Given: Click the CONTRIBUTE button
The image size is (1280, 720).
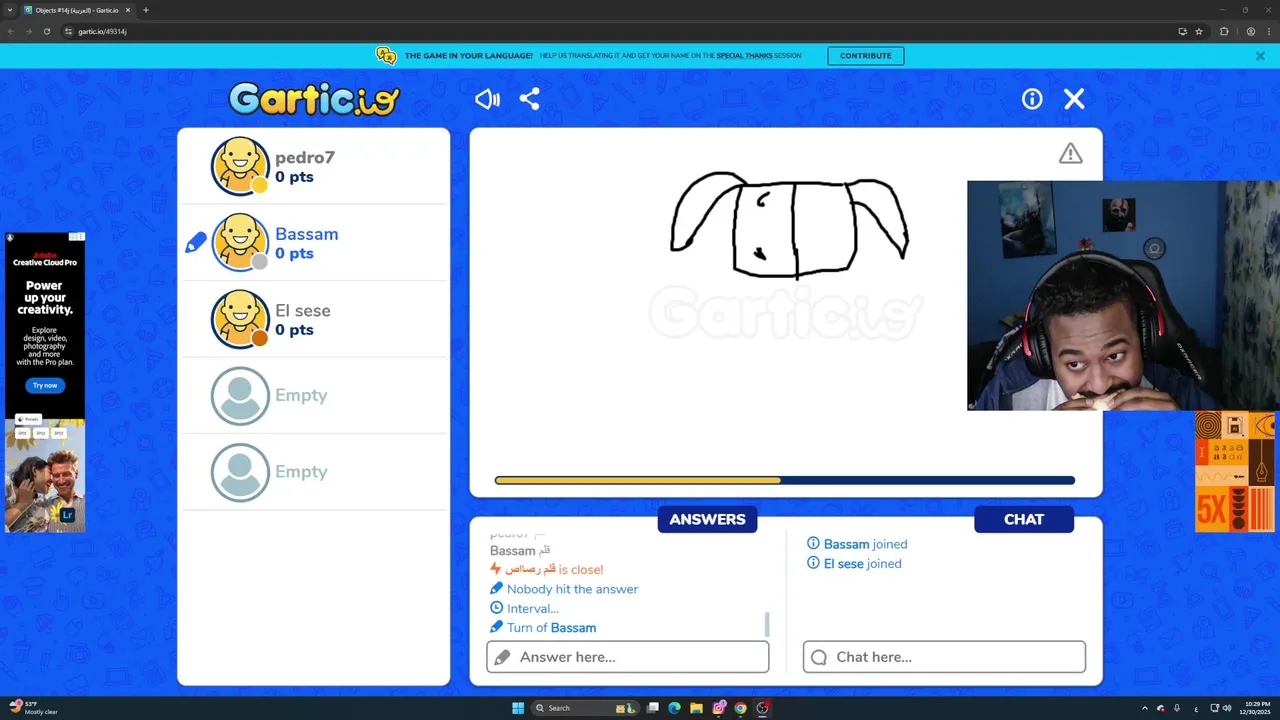Looking at the screenshot, I should [866, 56].
